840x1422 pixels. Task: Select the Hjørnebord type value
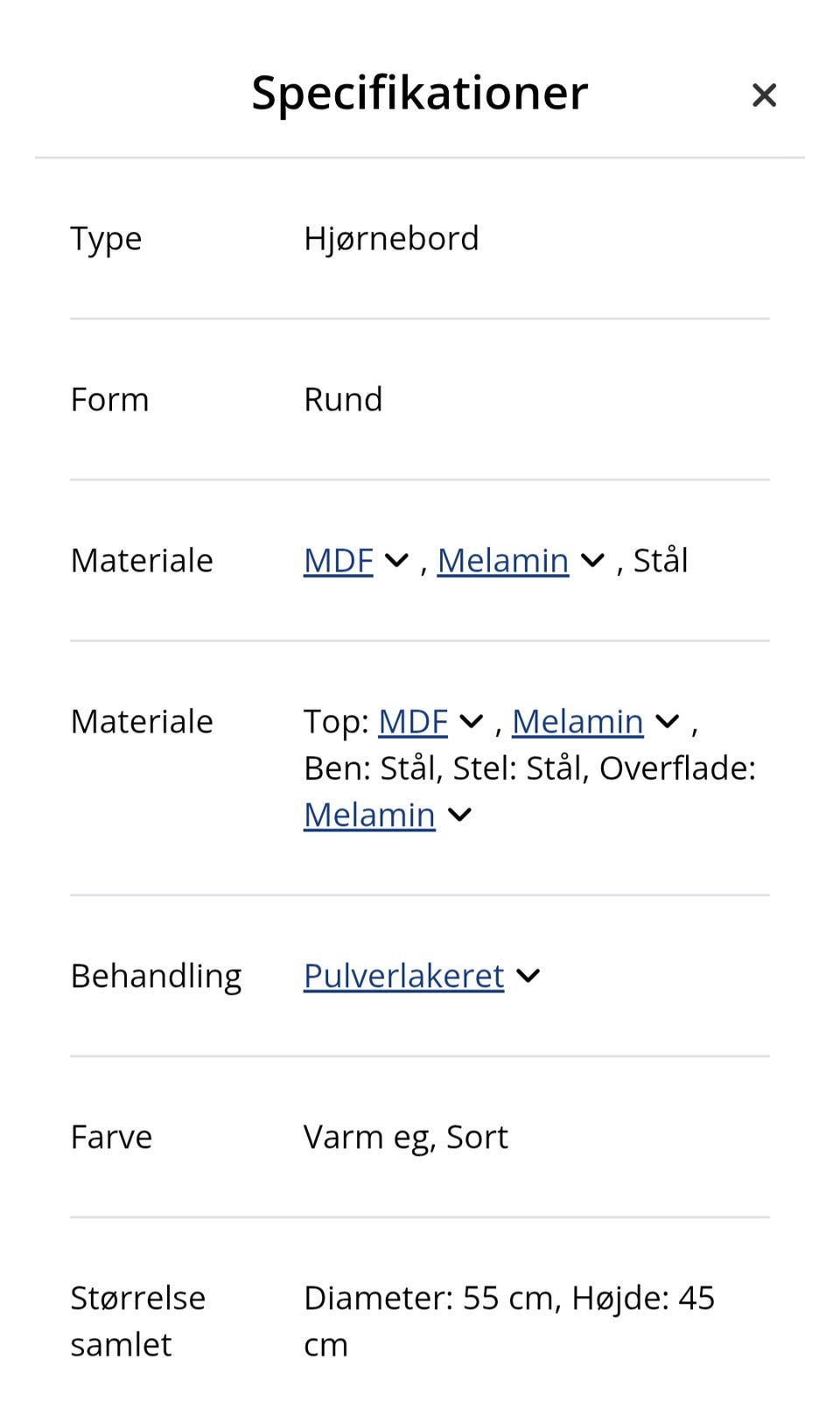(x=392, y=237)
